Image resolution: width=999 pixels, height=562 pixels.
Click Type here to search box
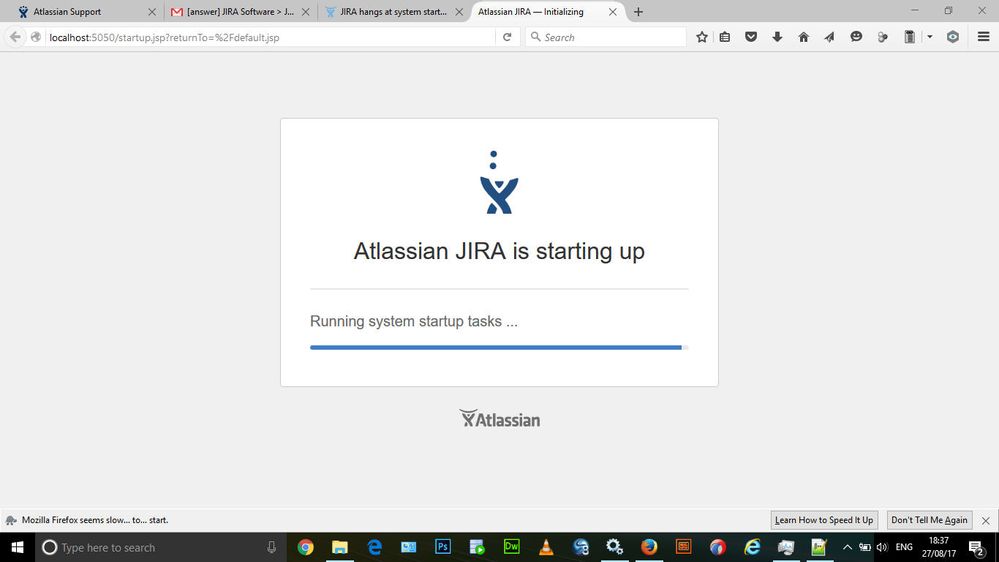pos(159,547)
